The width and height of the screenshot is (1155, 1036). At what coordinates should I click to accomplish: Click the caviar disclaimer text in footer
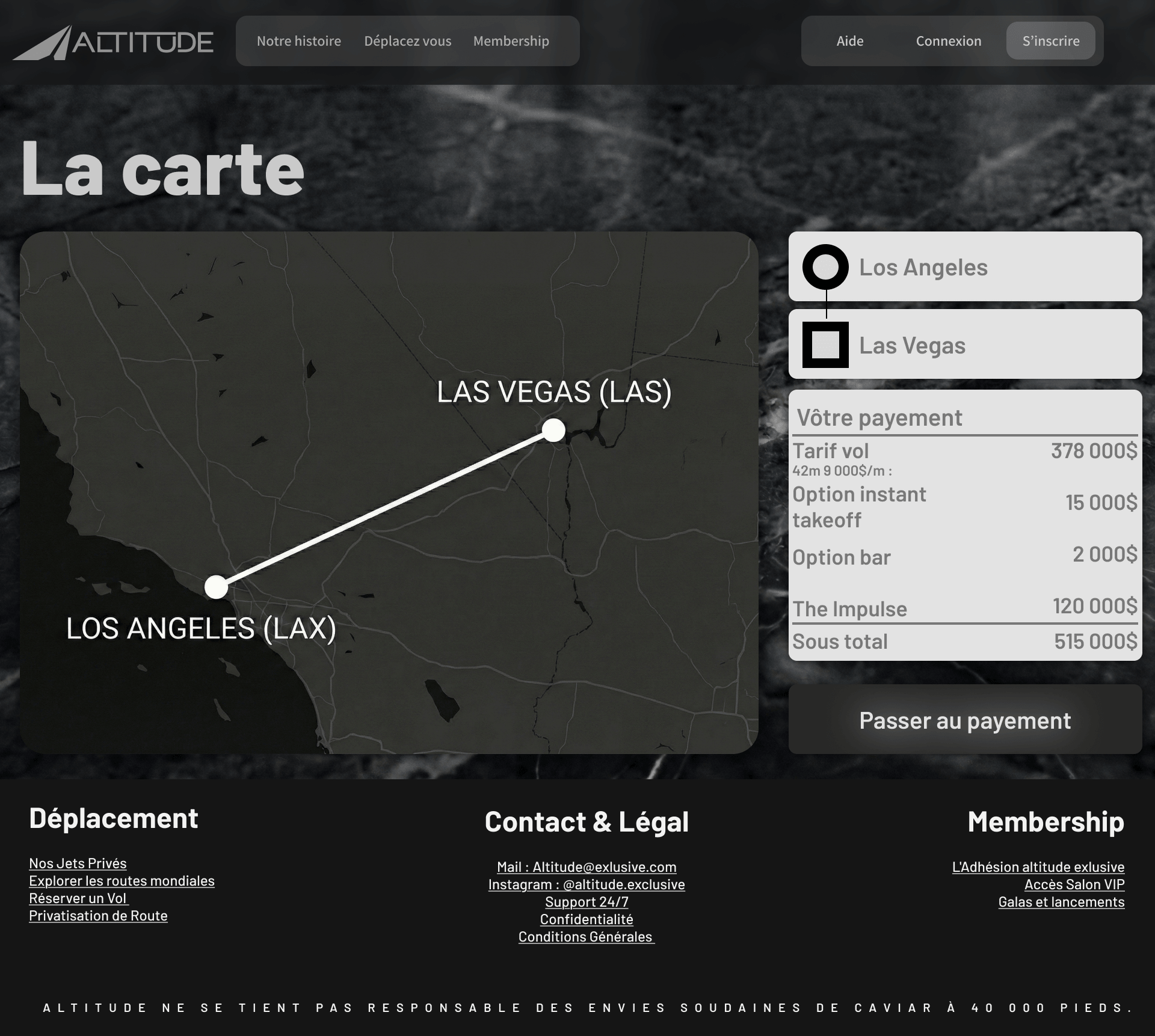click(588, 1008)
